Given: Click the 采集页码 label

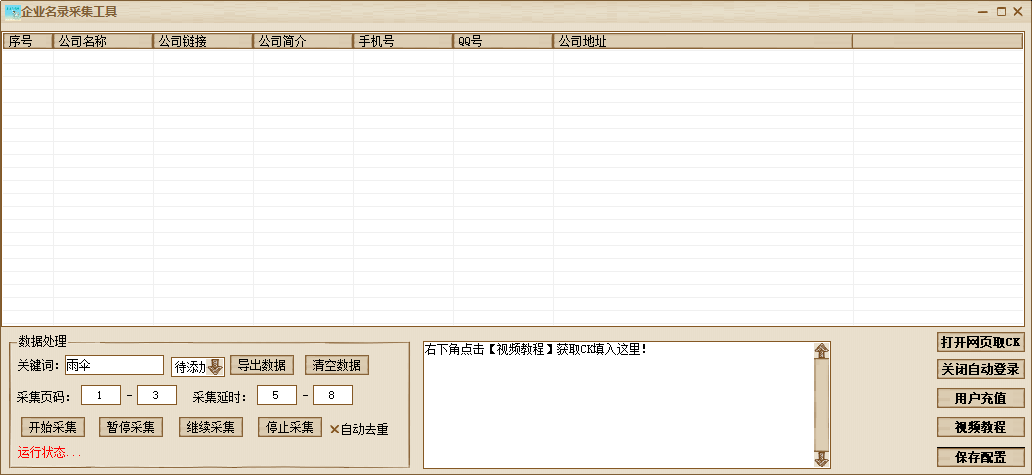Looking at the screenshot, I should [44, 397].
